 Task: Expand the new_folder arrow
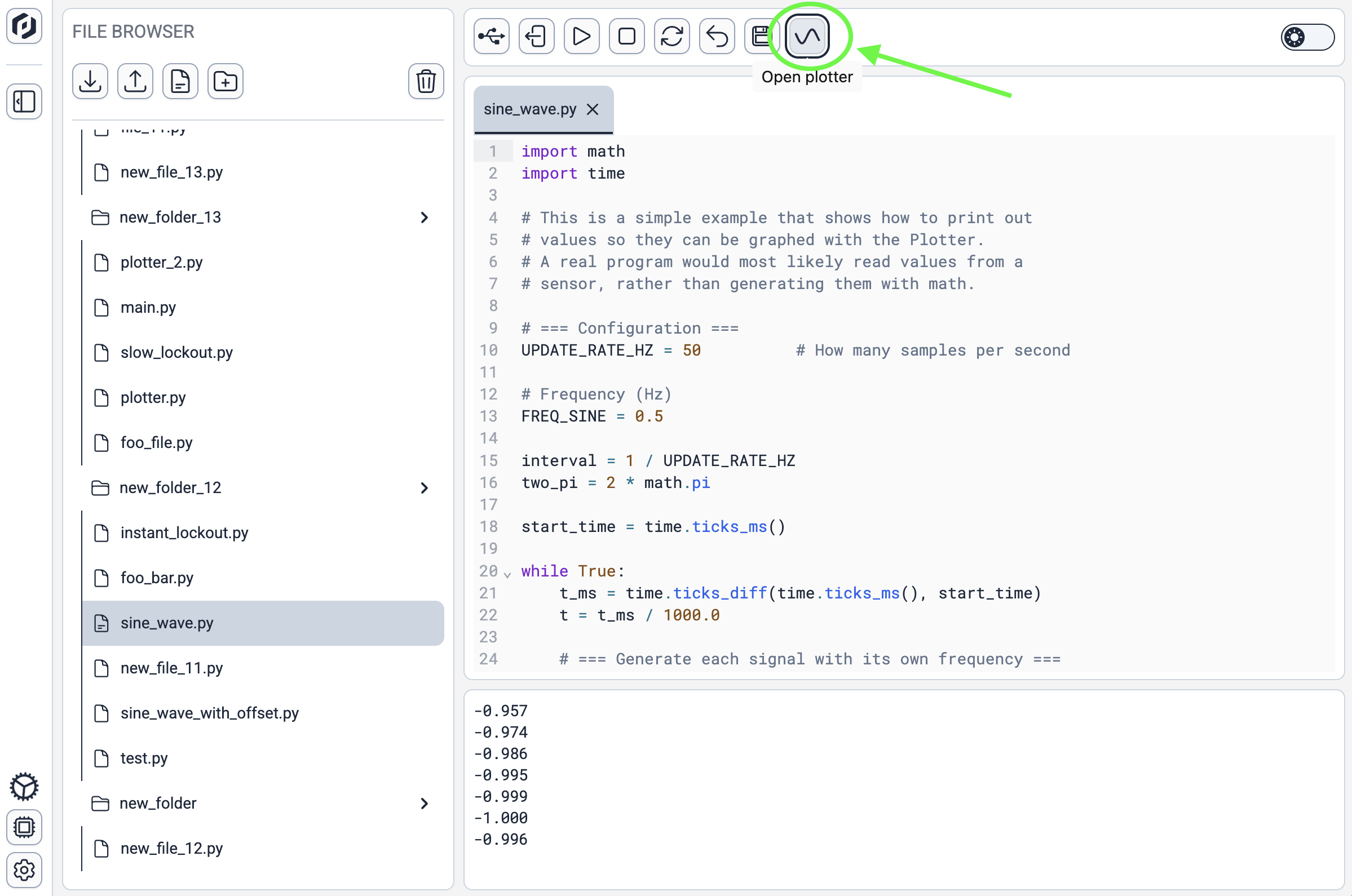click(424, 804)
